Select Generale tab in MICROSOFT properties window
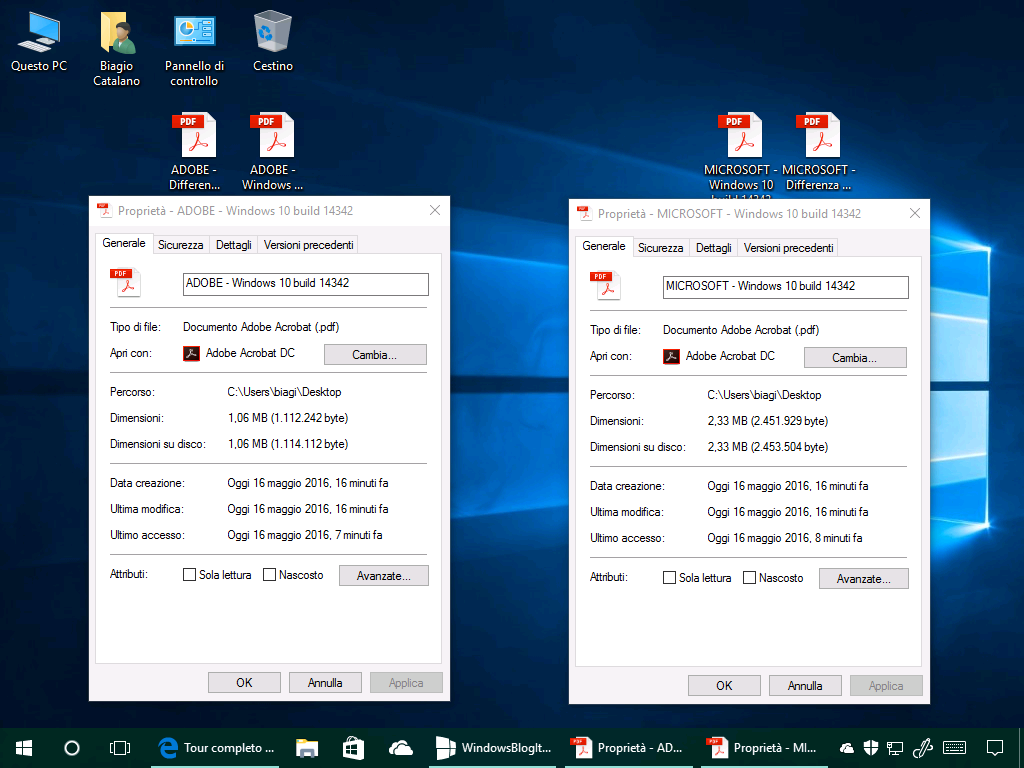Screen dimensions: 1024x768 [604, 246]
